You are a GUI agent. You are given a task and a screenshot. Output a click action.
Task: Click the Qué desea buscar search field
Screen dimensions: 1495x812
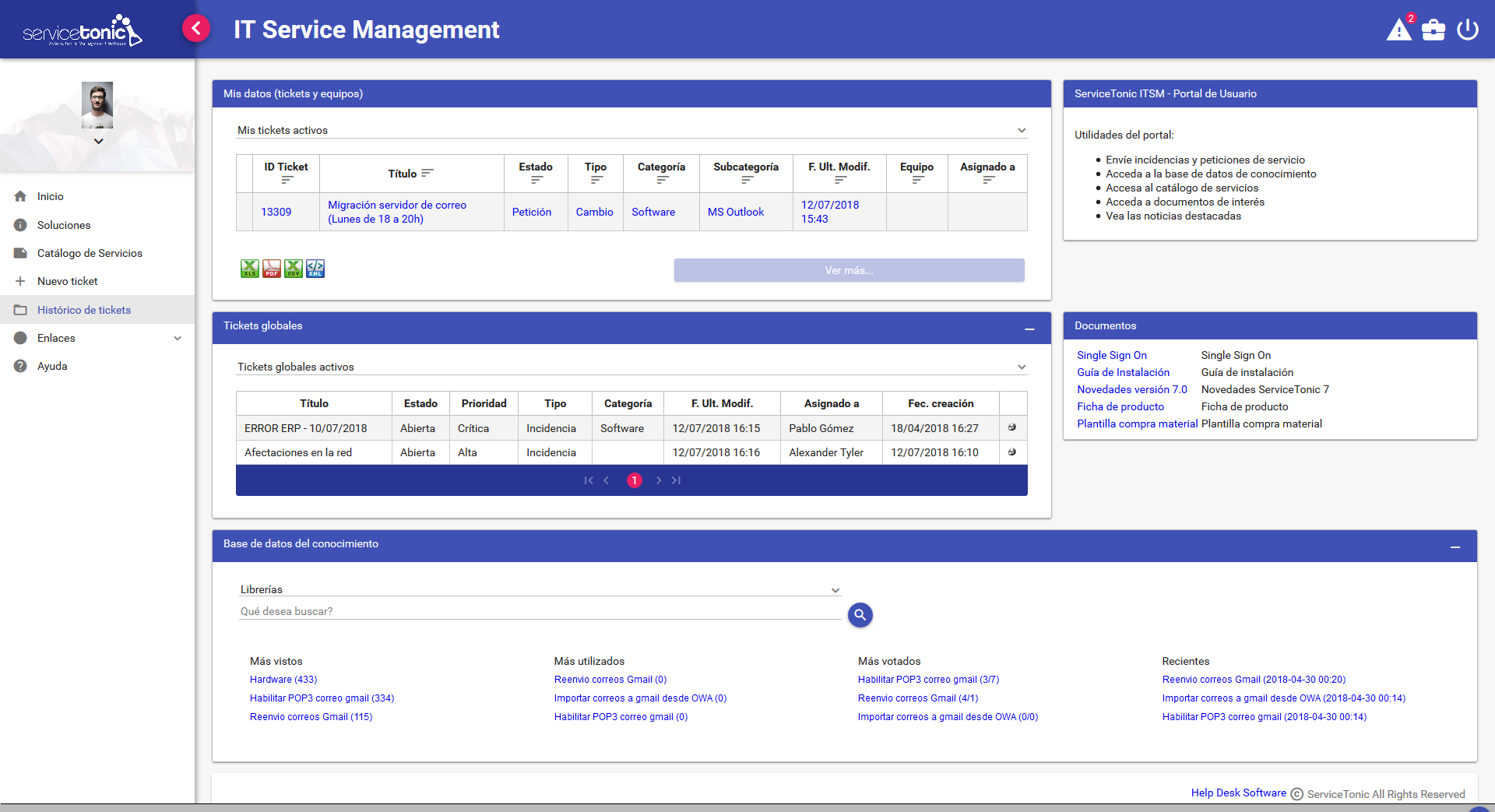click(x=539, y=611)
